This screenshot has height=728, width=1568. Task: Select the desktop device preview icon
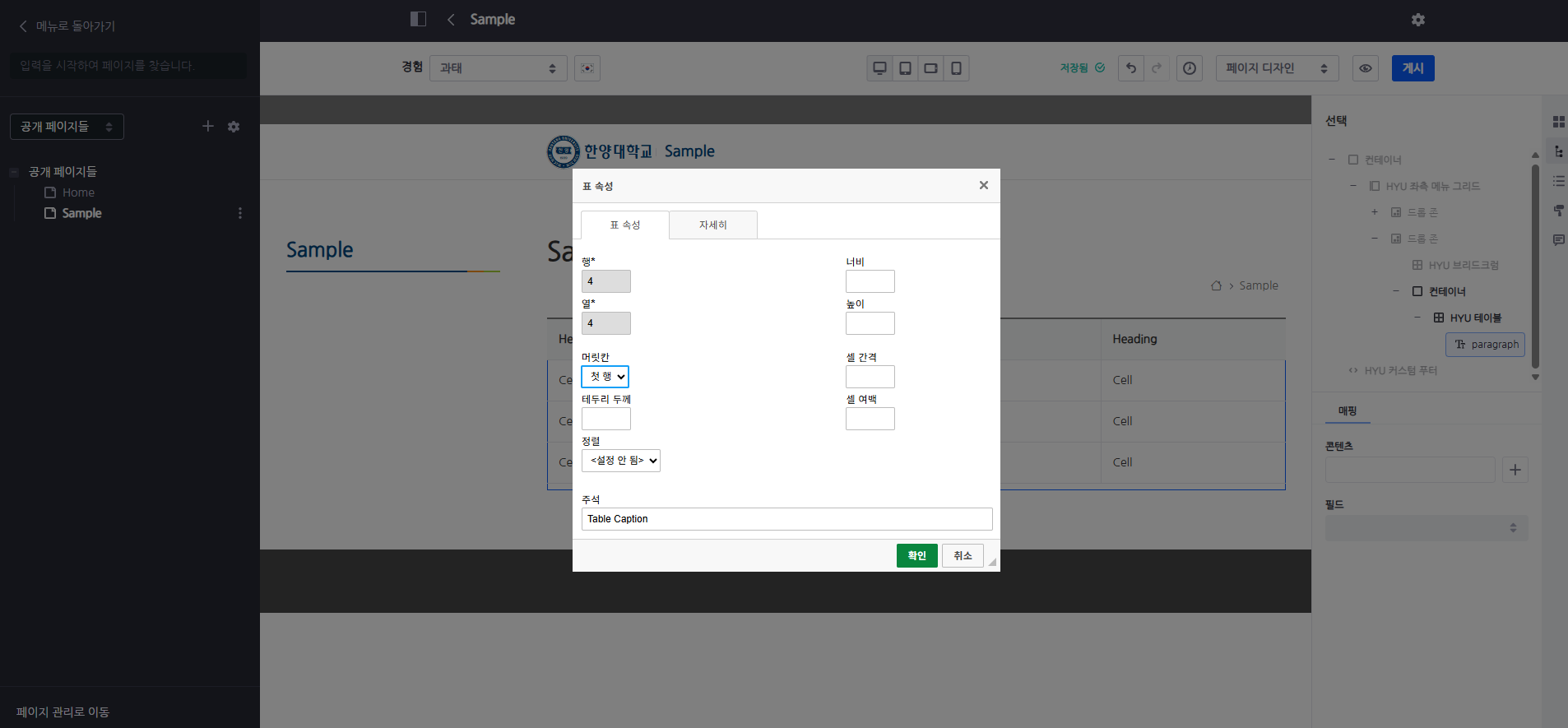pyautogui.click(x=879, y=68)
